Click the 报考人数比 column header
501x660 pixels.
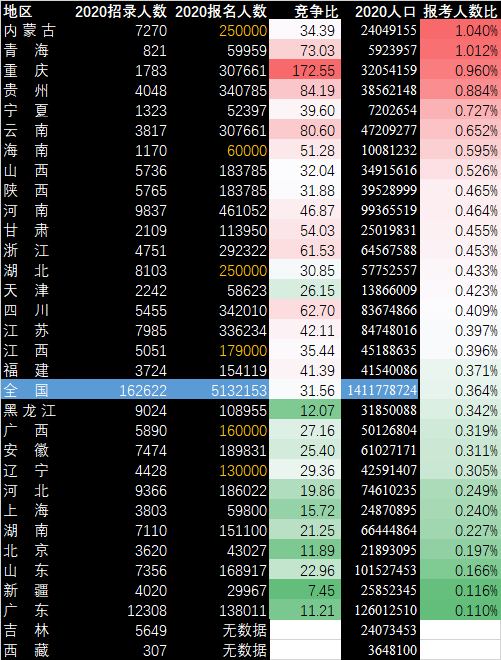click(x=460, y=11)
